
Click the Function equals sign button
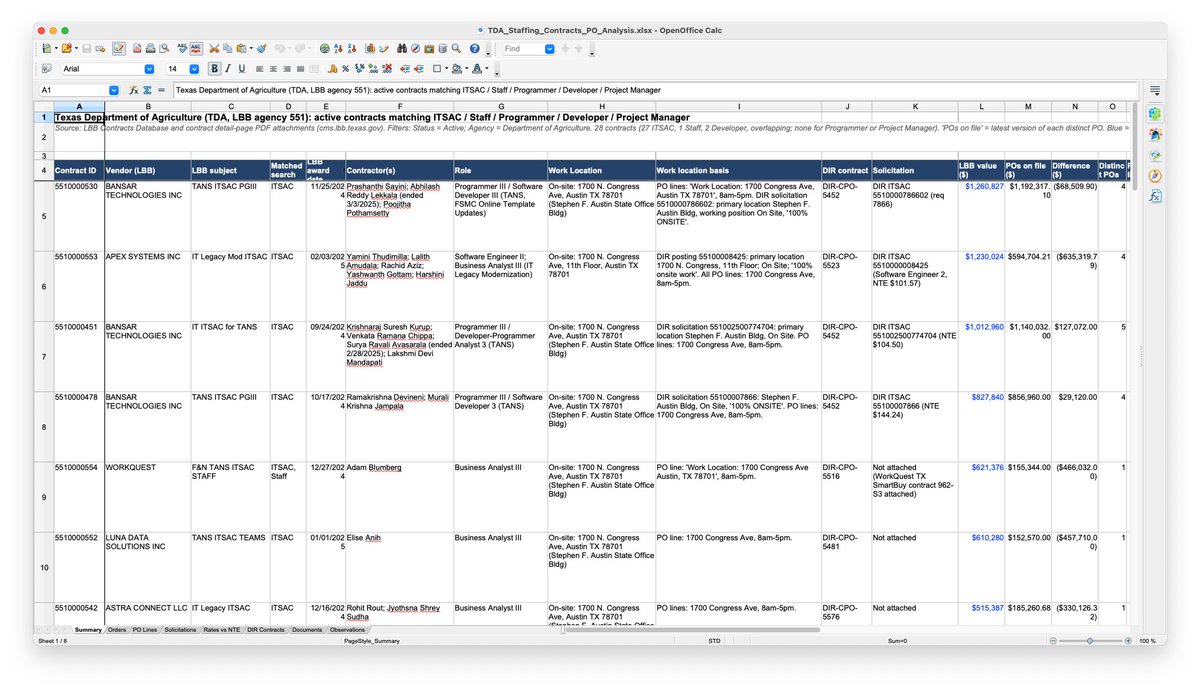click(x=161, y=90)
